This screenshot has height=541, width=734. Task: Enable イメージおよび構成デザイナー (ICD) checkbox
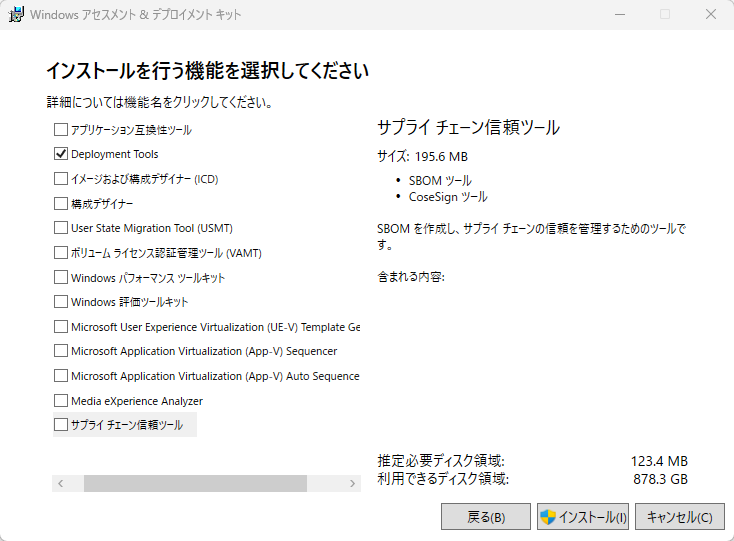coord(60,179)
